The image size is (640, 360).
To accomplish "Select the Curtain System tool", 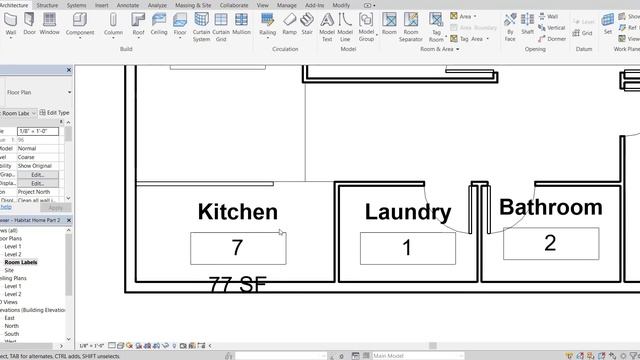I will coord(201,27).
